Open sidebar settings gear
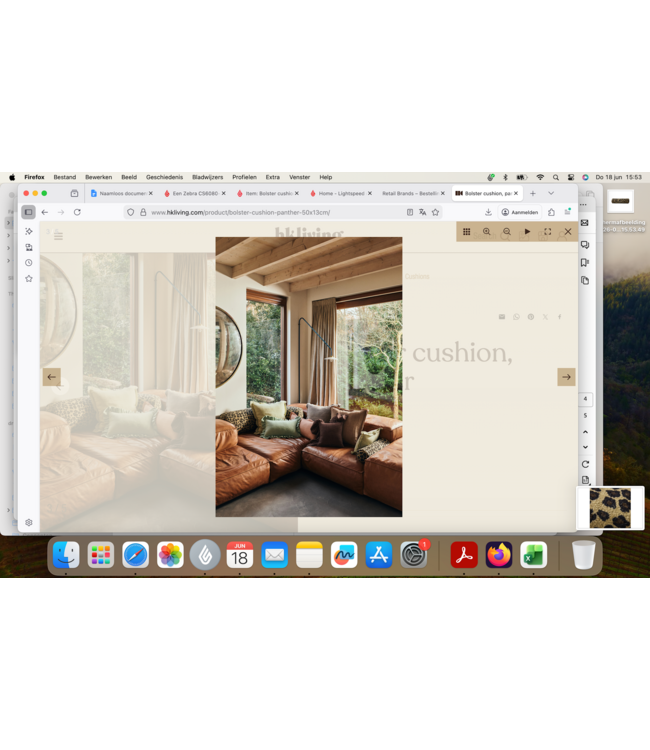Viewport: 650px width, 750px height. pos(29,522)
